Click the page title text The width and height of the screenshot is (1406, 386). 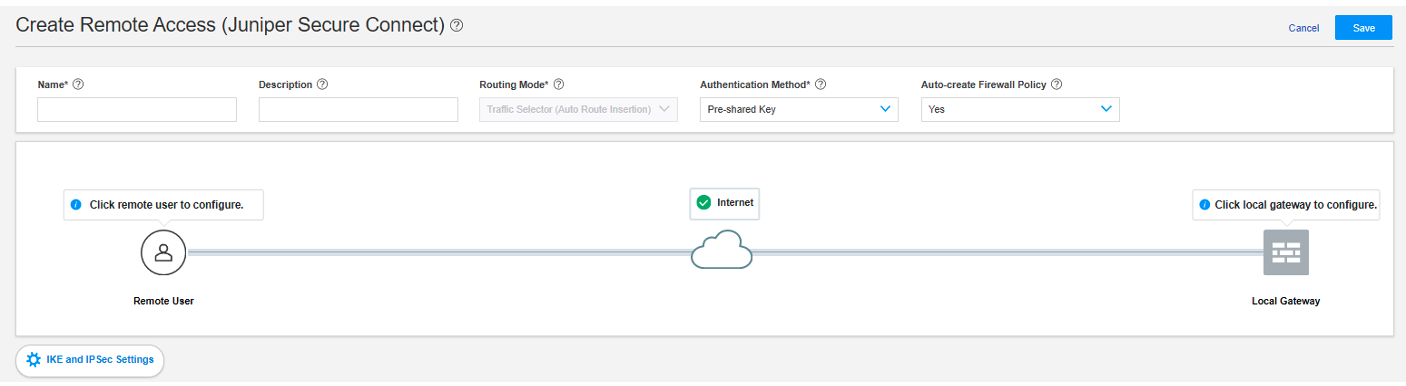(x=230, y=26)
